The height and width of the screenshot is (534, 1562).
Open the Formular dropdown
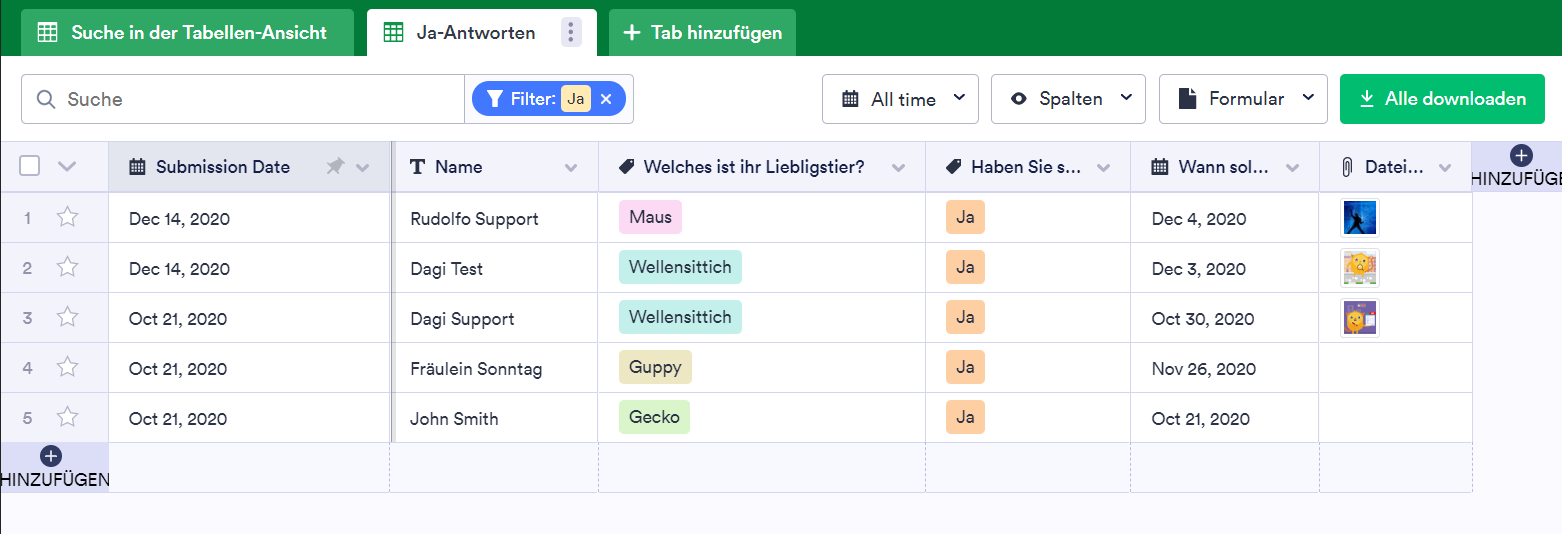coord(1243,99)
